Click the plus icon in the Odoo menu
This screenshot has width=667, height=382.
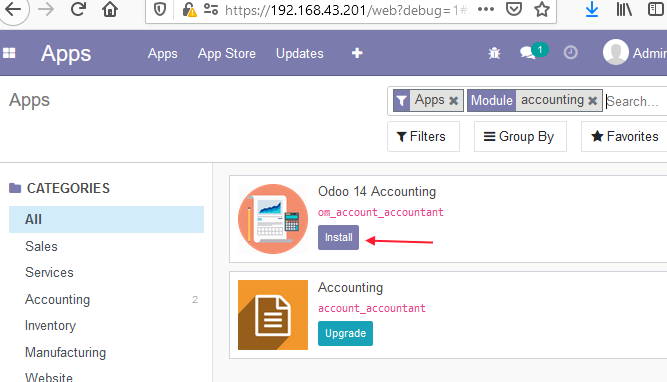pyautogui.click(x=357, y=53)
